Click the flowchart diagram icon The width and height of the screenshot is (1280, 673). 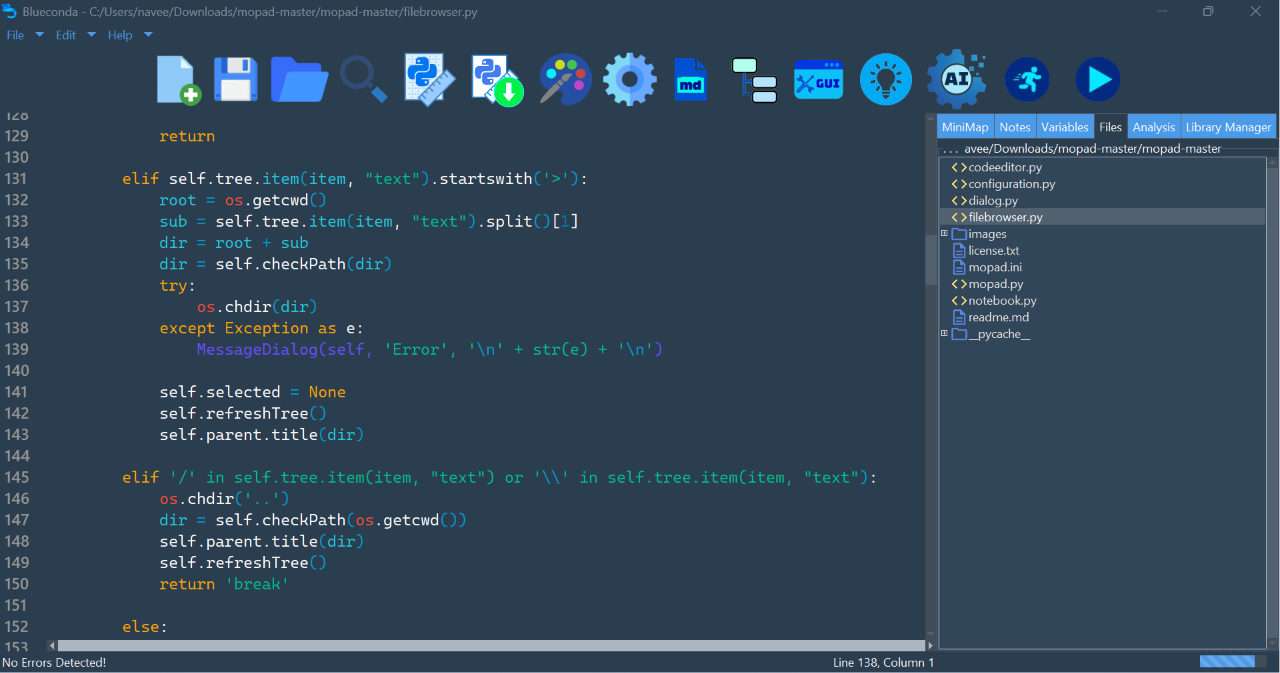click(754, 79)
